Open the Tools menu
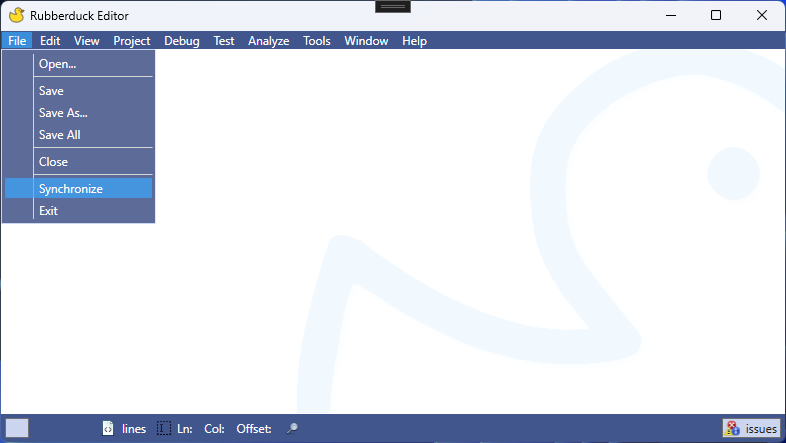The height and width of the screenshot is (443, 786). tap(317, 41)
